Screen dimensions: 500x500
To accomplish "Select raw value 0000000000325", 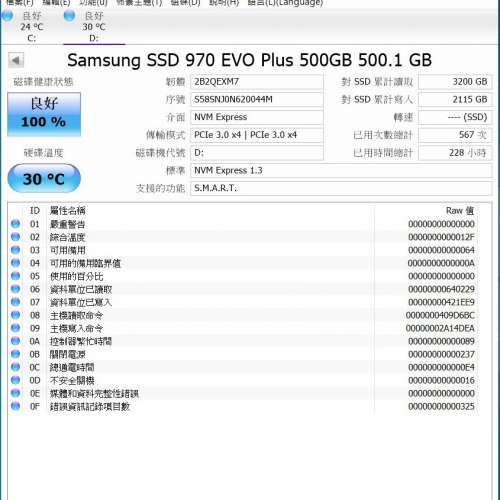I will point(441,406).
